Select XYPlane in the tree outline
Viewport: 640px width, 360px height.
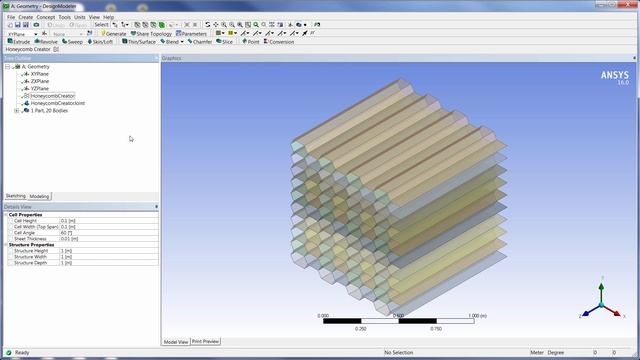tap(40, 74)
